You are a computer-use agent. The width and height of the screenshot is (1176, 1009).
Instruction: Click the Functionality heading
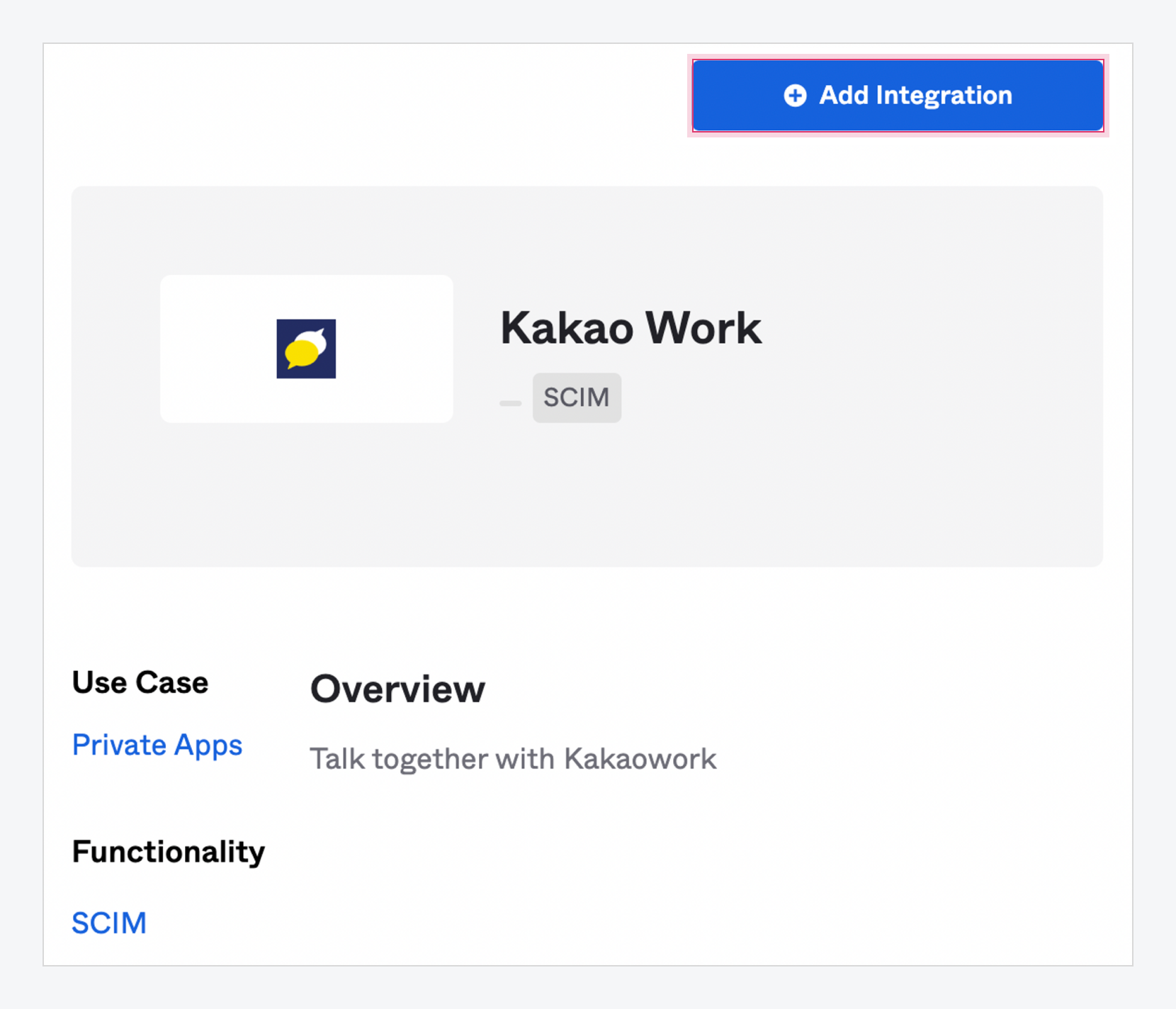(169, 852)
